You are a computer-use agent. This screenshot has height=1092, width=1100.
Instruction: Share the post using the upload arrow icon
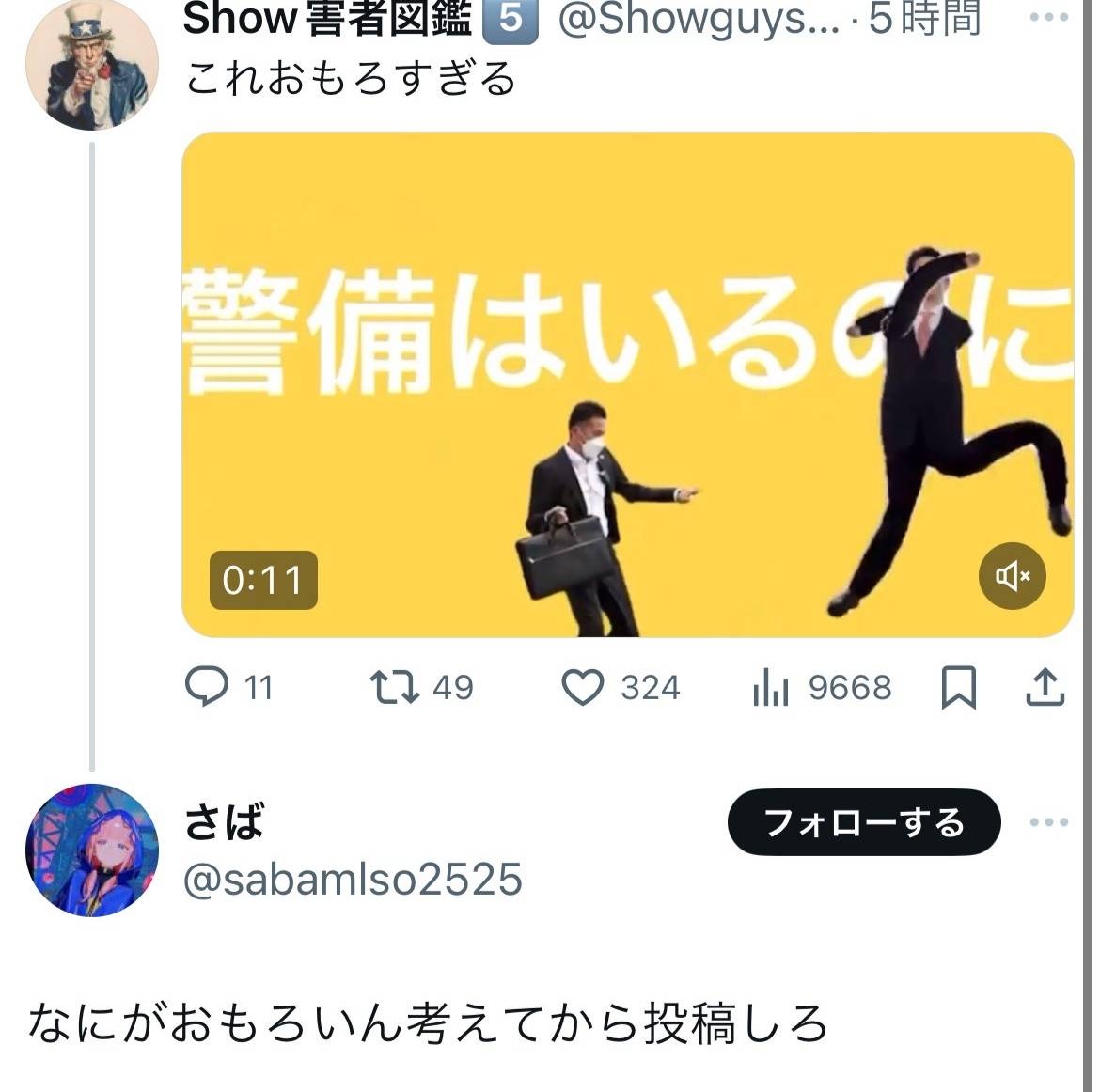(x=1045, y=687)
